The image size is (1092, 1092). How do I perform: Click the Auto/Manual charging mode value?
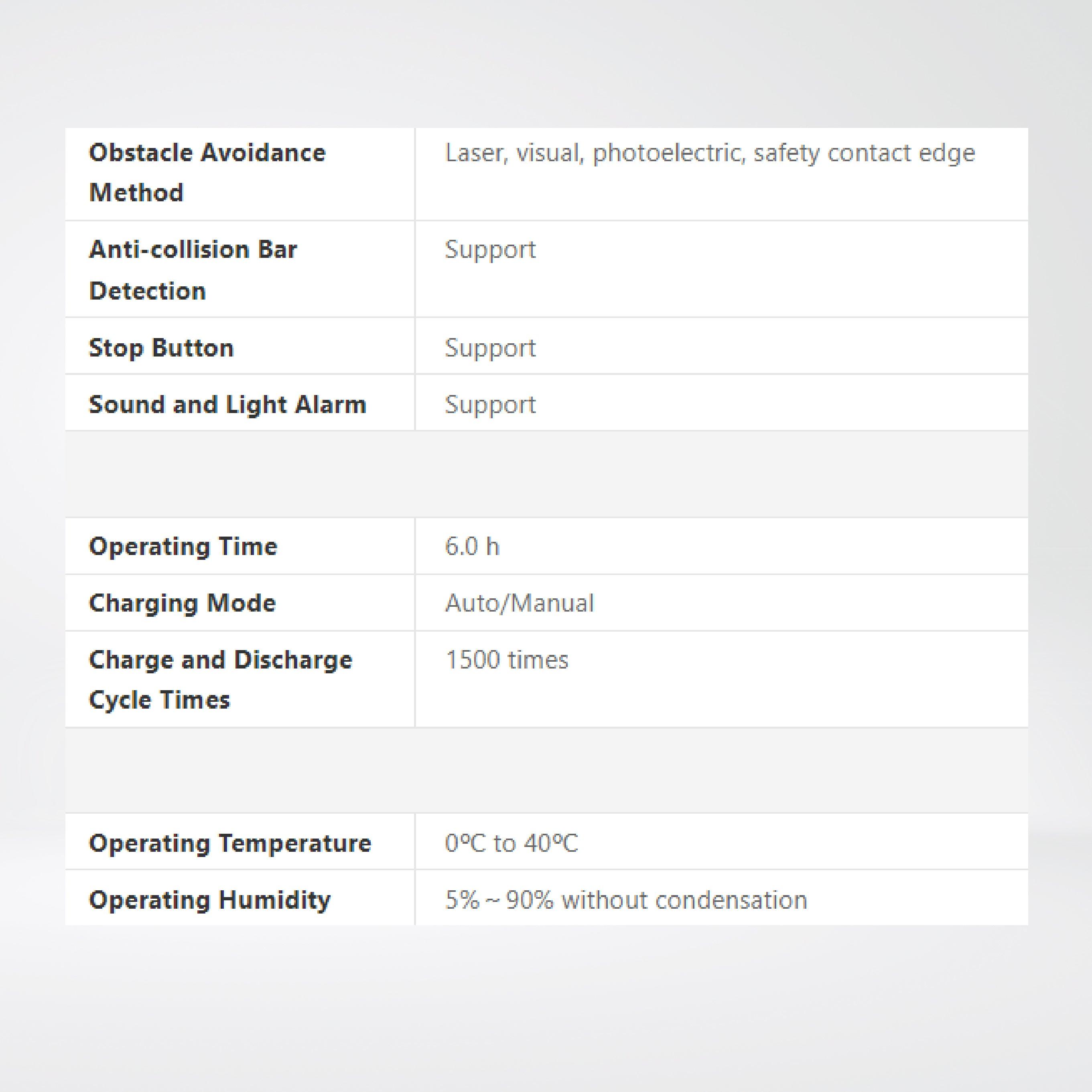tap(519, 603)
